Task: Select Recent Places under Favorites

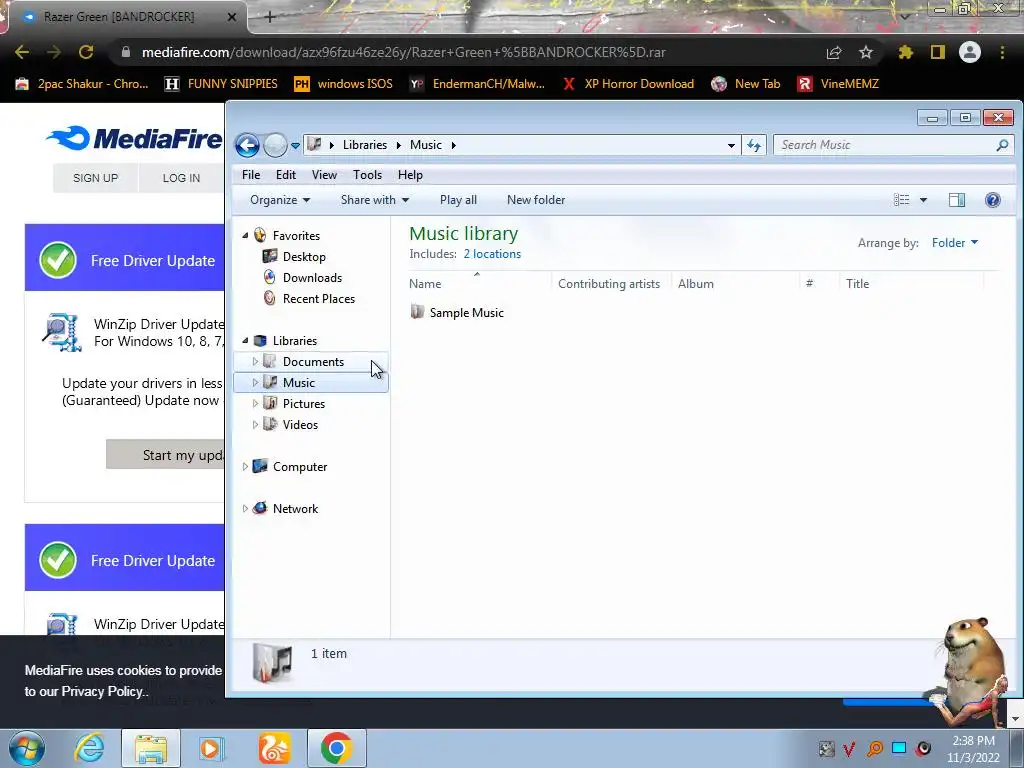Action: [319, 298]
